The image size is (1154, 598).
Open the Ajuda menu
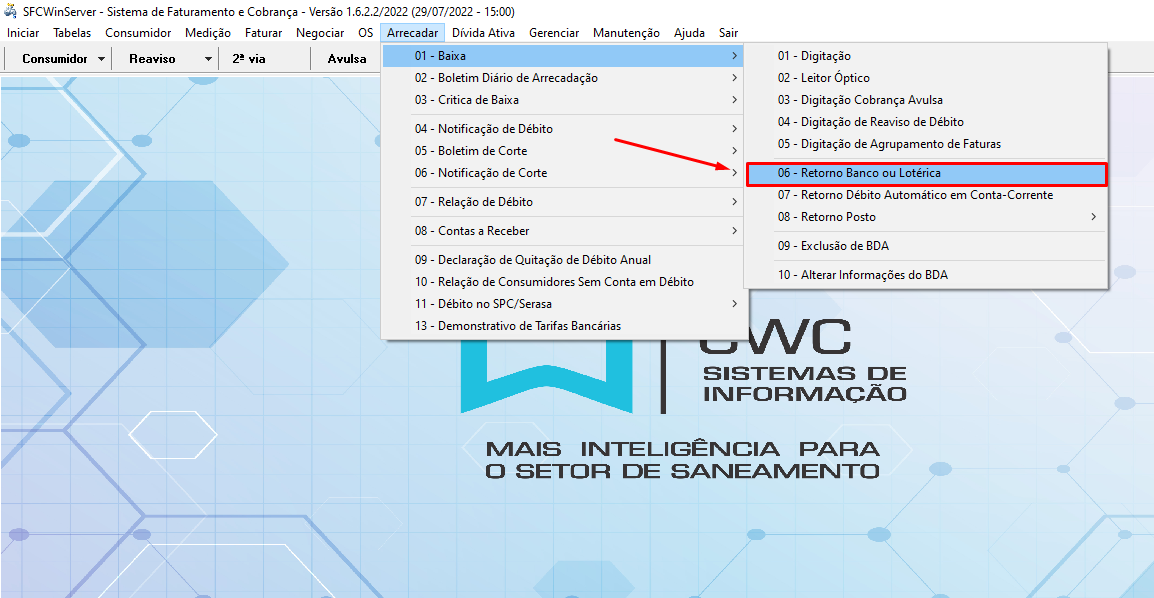689,32
